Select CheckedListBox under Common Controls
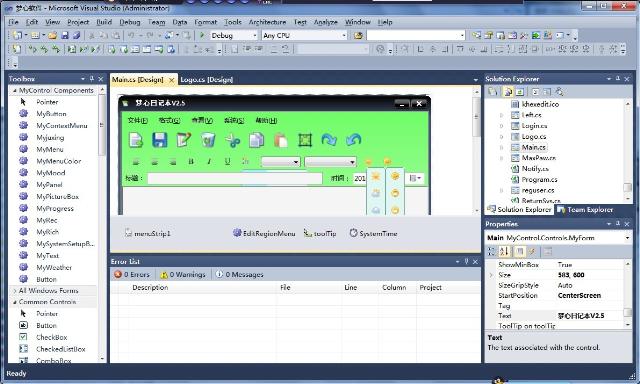 pyautogui.click(x=60, y=349)
